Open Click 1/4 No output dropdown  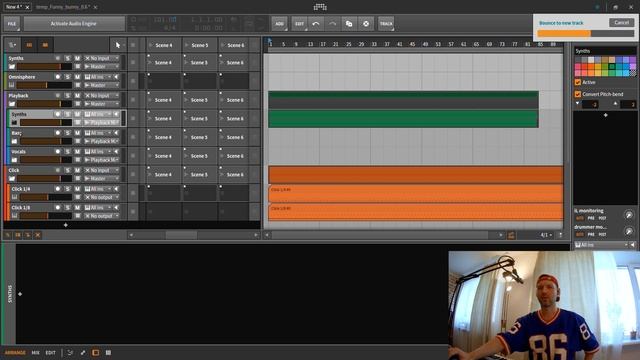click(102, 197)
